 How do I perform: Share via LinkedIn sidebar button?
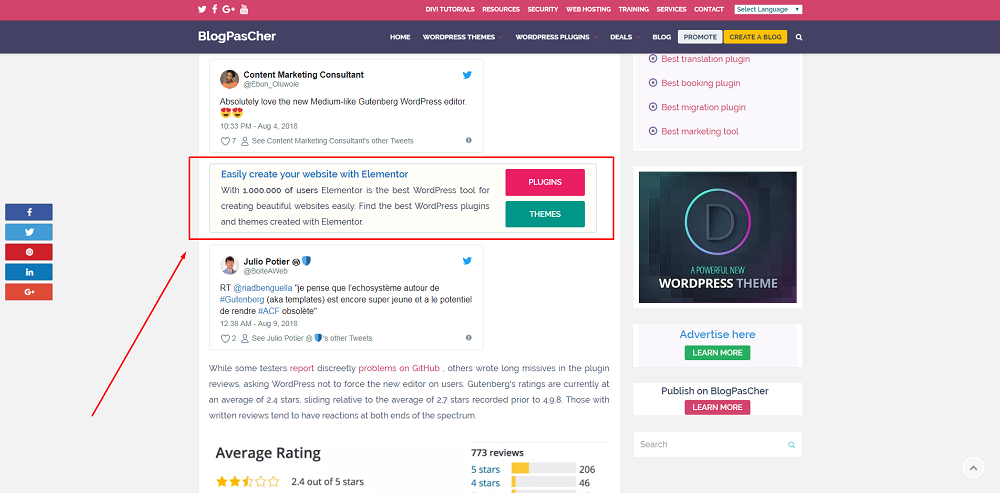point(29,272)
